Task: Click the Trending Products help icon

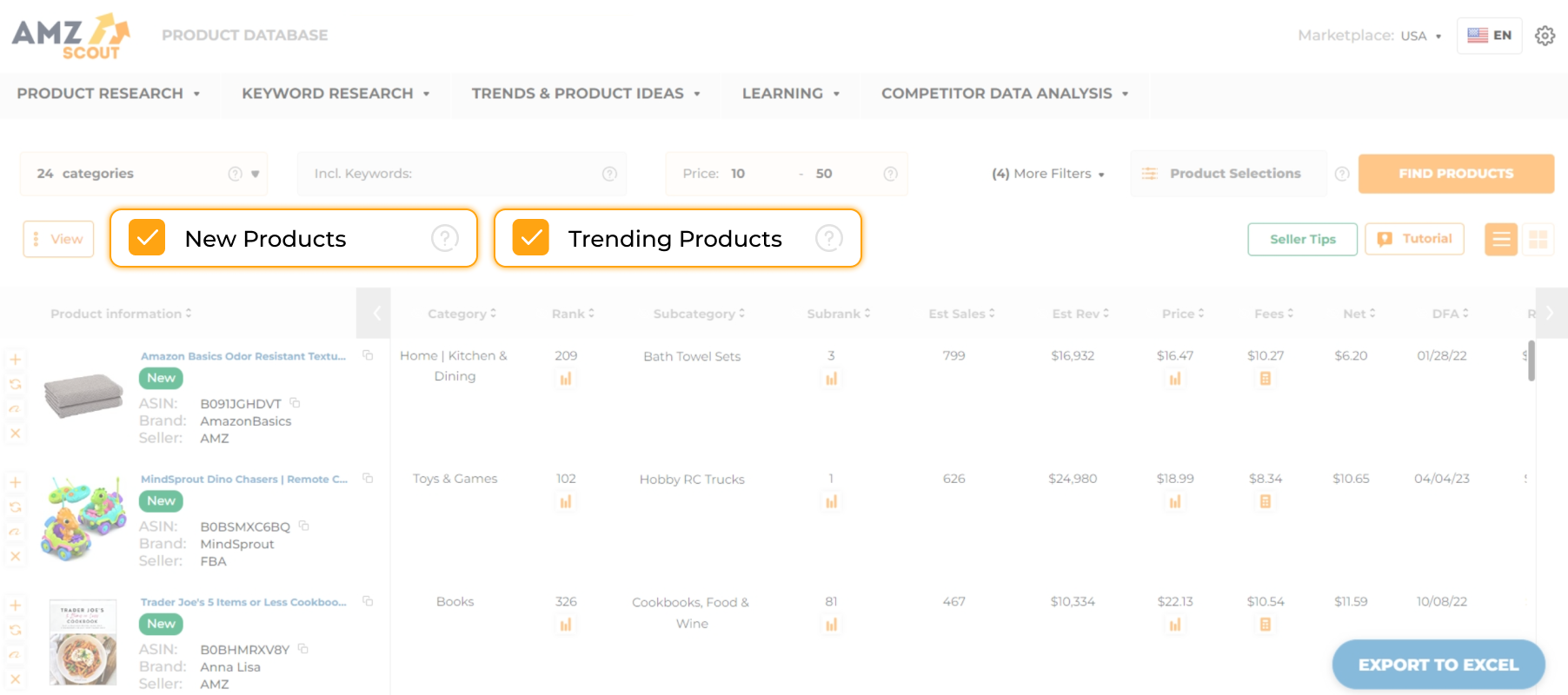Action: [829, 238]
